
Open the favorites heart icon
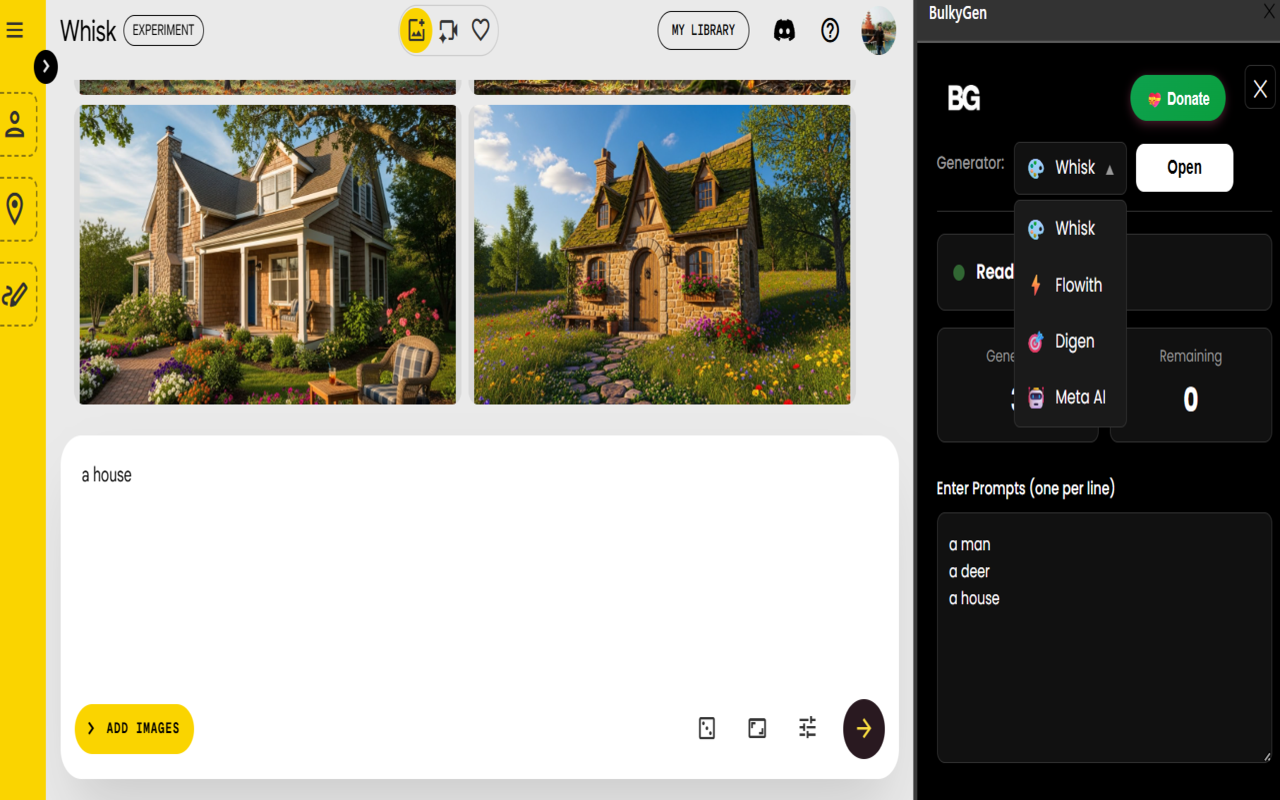[x=481, y=30]
